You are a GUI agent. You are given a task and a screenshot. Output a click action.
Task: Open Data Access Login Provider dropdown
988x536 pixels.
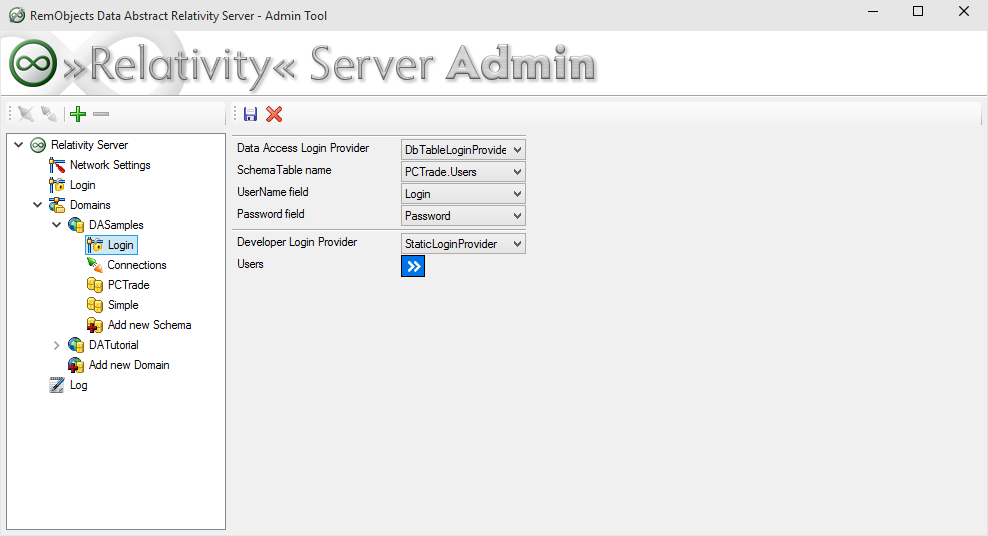tap(517, 150)
